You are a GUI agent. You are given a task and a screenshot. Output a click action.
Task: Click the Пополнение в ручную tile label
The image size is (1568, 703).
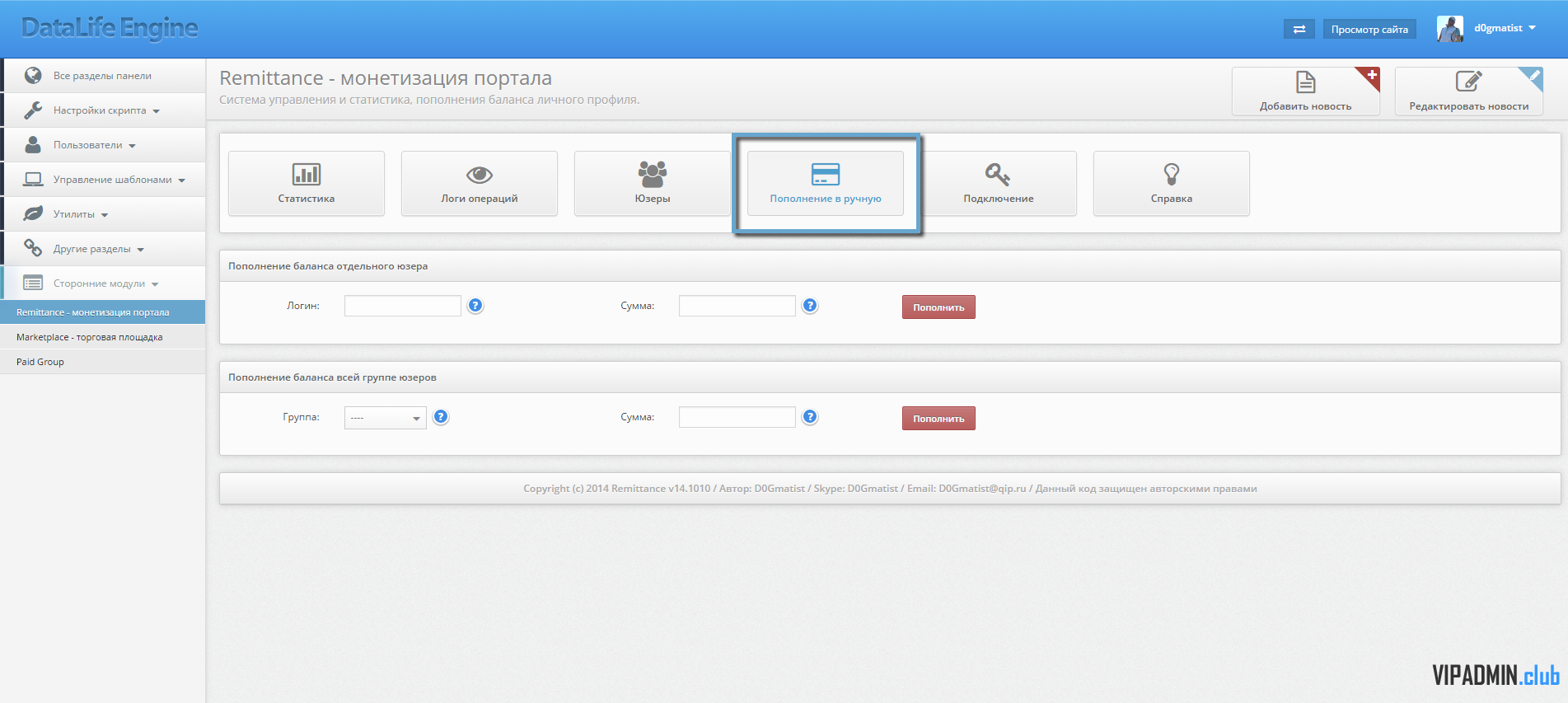tap(826, 199)
